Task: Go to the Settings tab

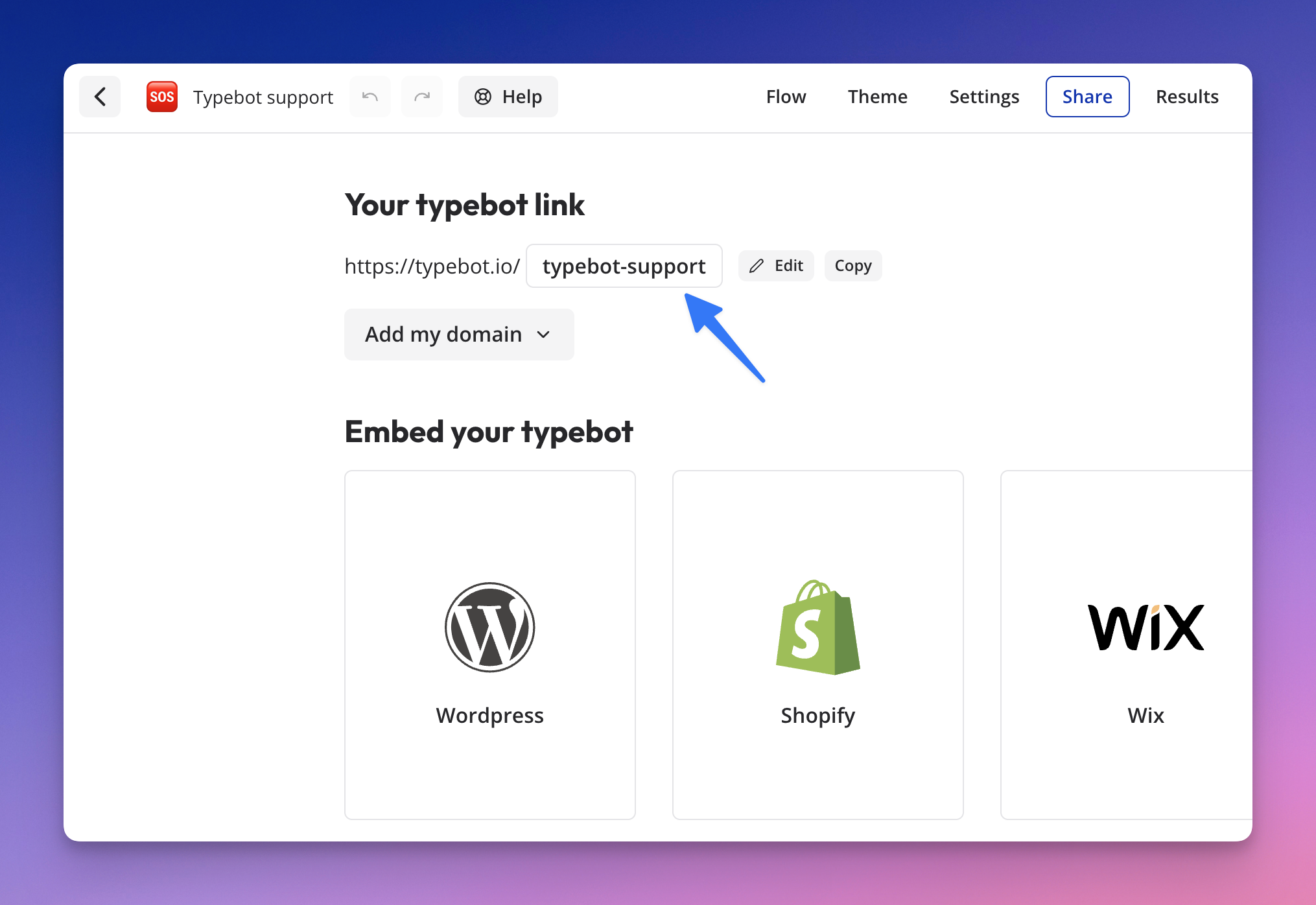Action: point(984,96)
